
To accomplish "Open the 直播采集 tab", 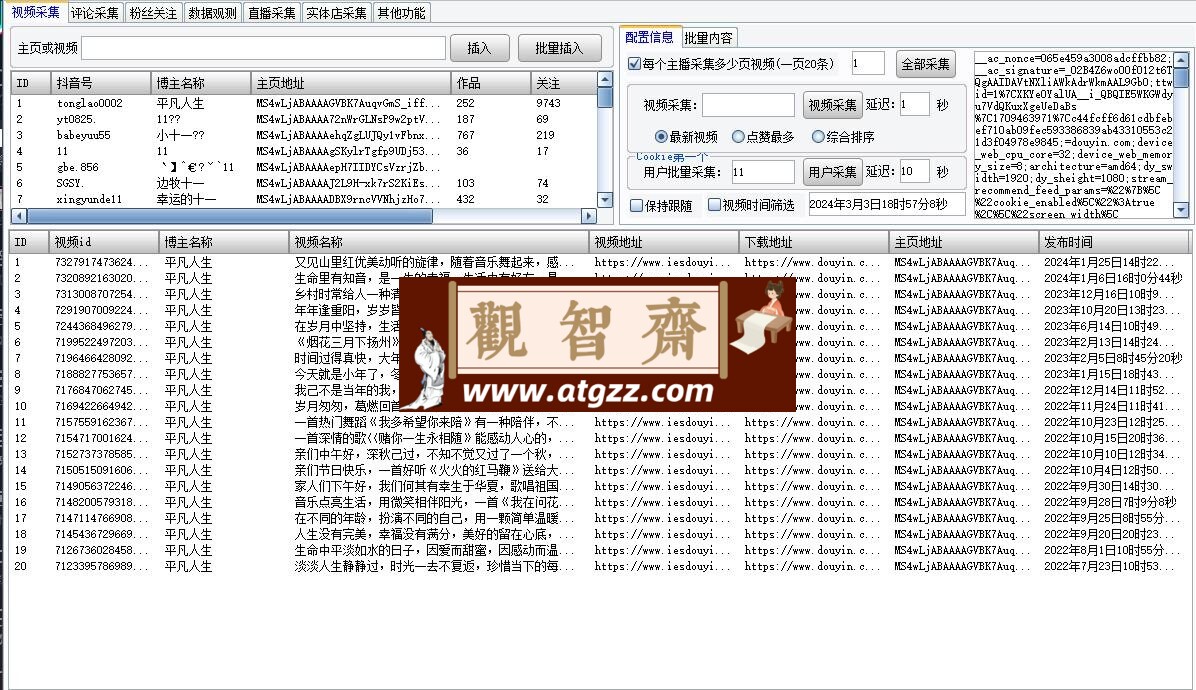I will 272,13.
